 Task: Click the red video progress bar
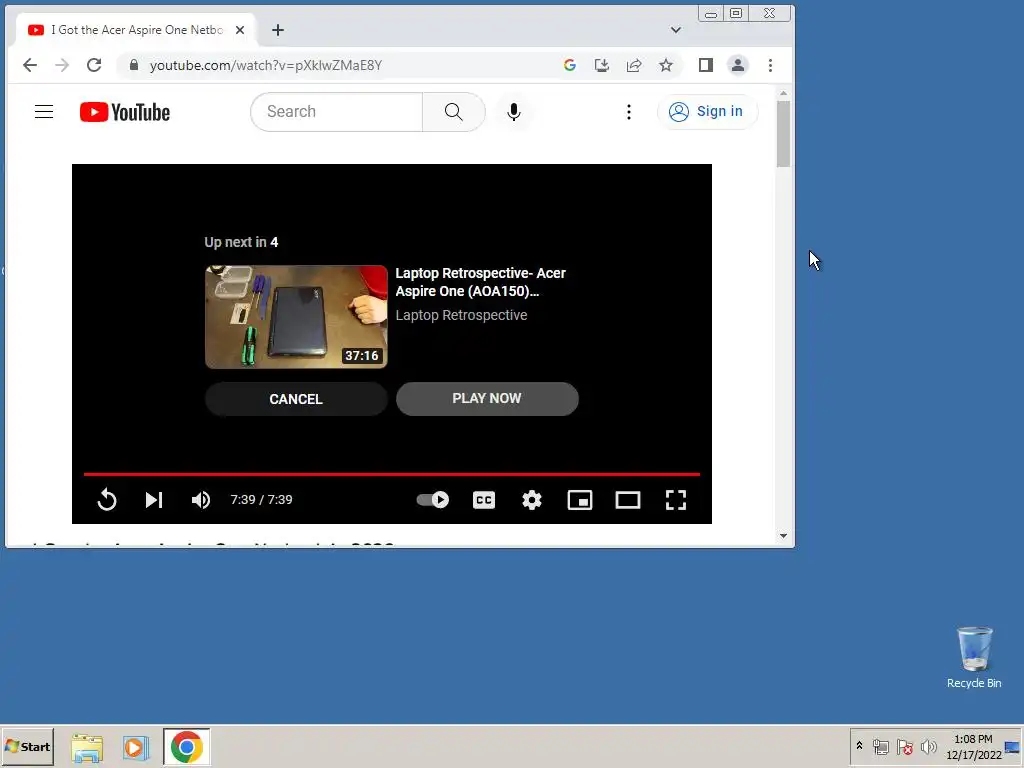tap(392, 474)
